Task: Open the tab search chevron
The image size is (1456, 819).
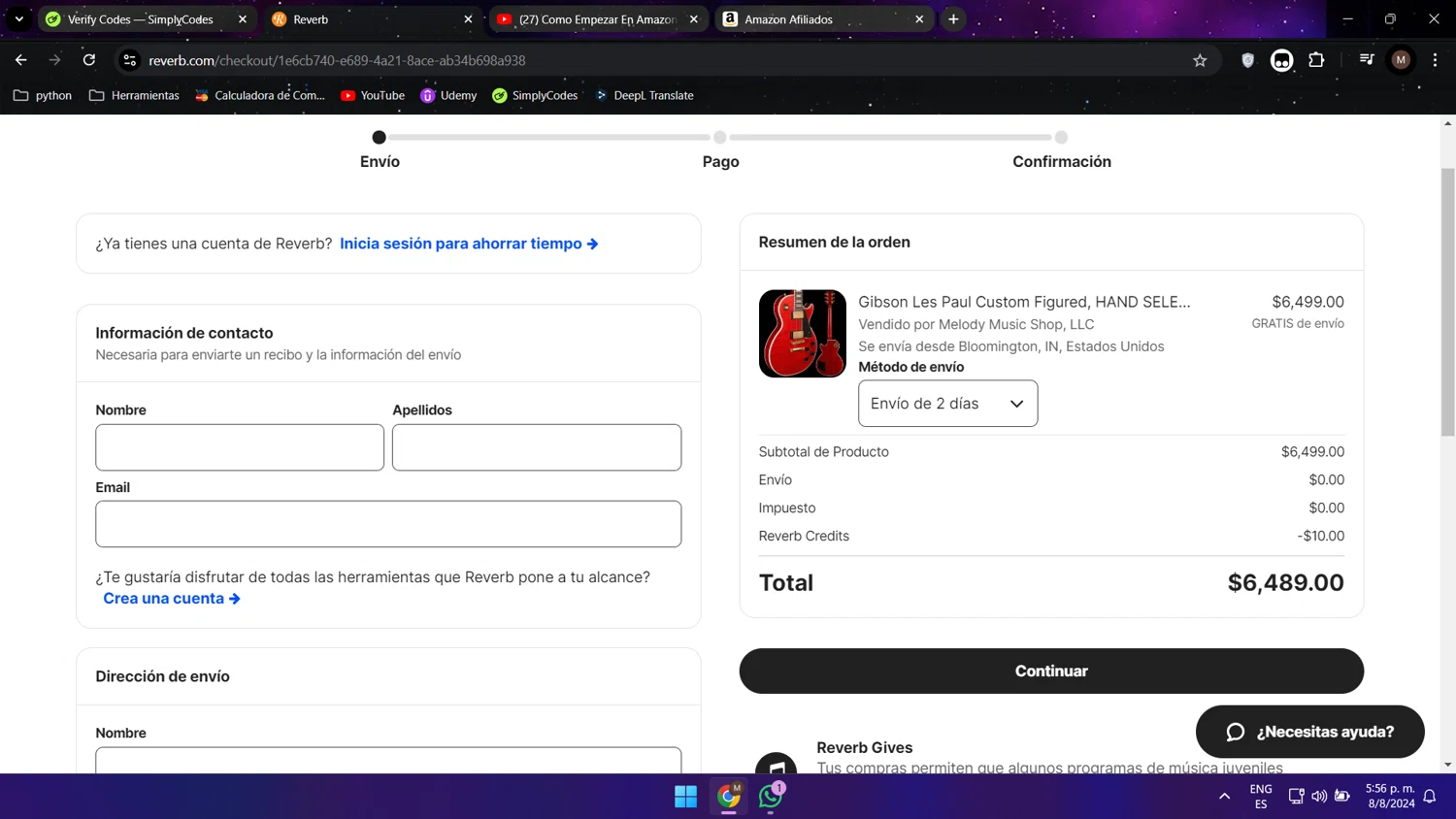Action: coord(19,19)
